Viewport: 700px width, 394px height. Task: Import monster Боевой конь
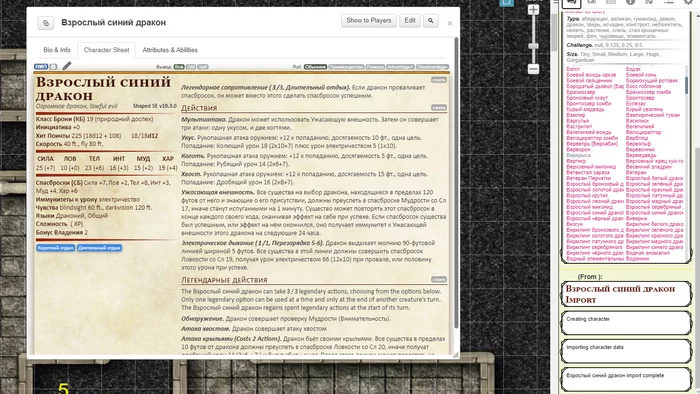point(641,75)
